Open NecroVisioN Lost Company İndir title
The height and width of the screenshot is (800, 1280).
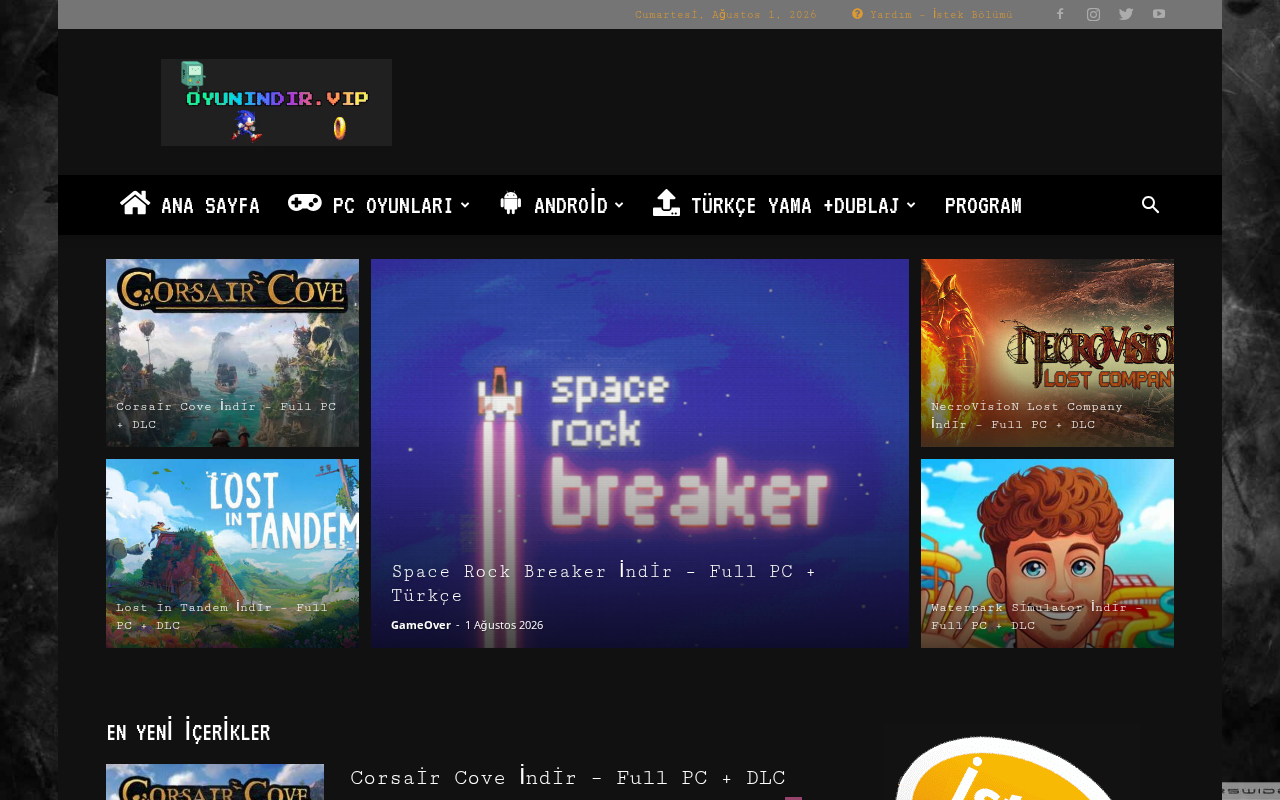(1027, 415)
